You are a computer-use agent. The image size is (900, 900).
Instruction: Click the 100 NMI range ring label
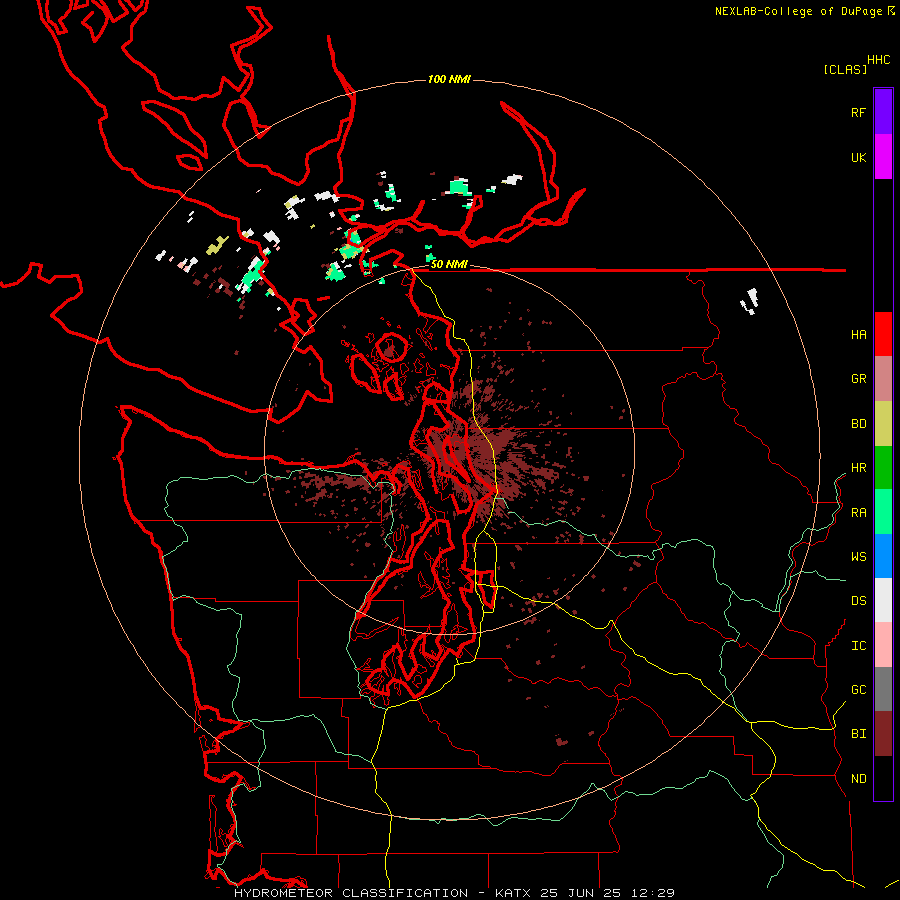[x=449, y=79]
